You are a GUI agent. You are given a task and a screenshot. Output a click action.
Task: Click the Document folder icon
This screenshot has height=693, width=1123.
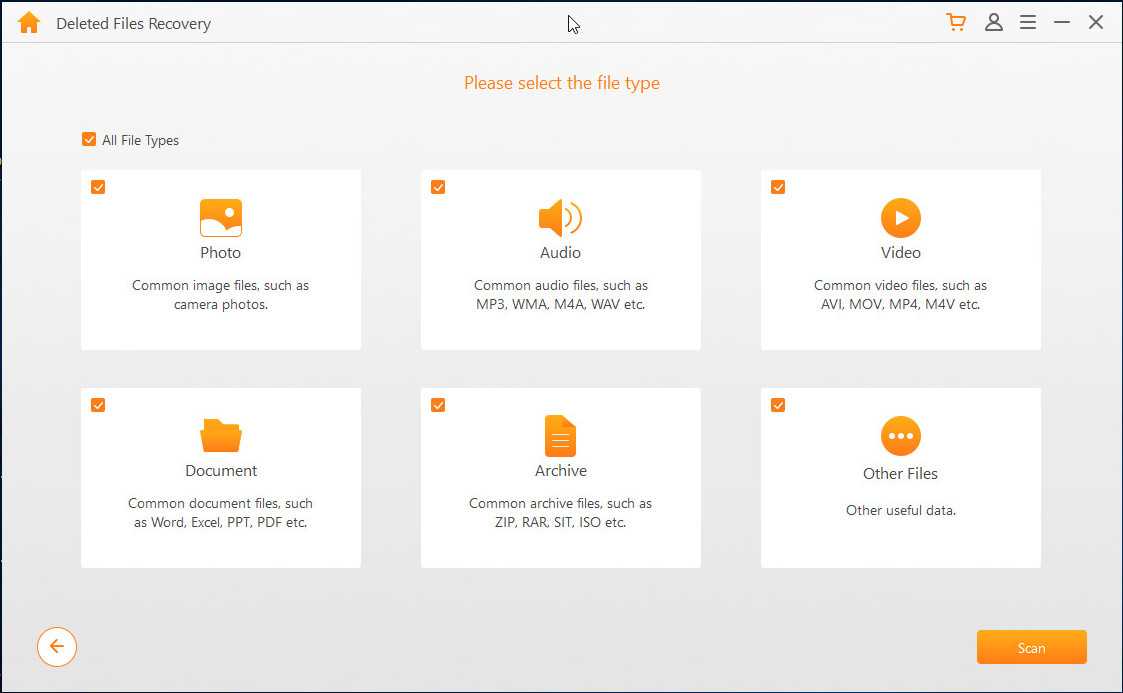coord(221,435)
